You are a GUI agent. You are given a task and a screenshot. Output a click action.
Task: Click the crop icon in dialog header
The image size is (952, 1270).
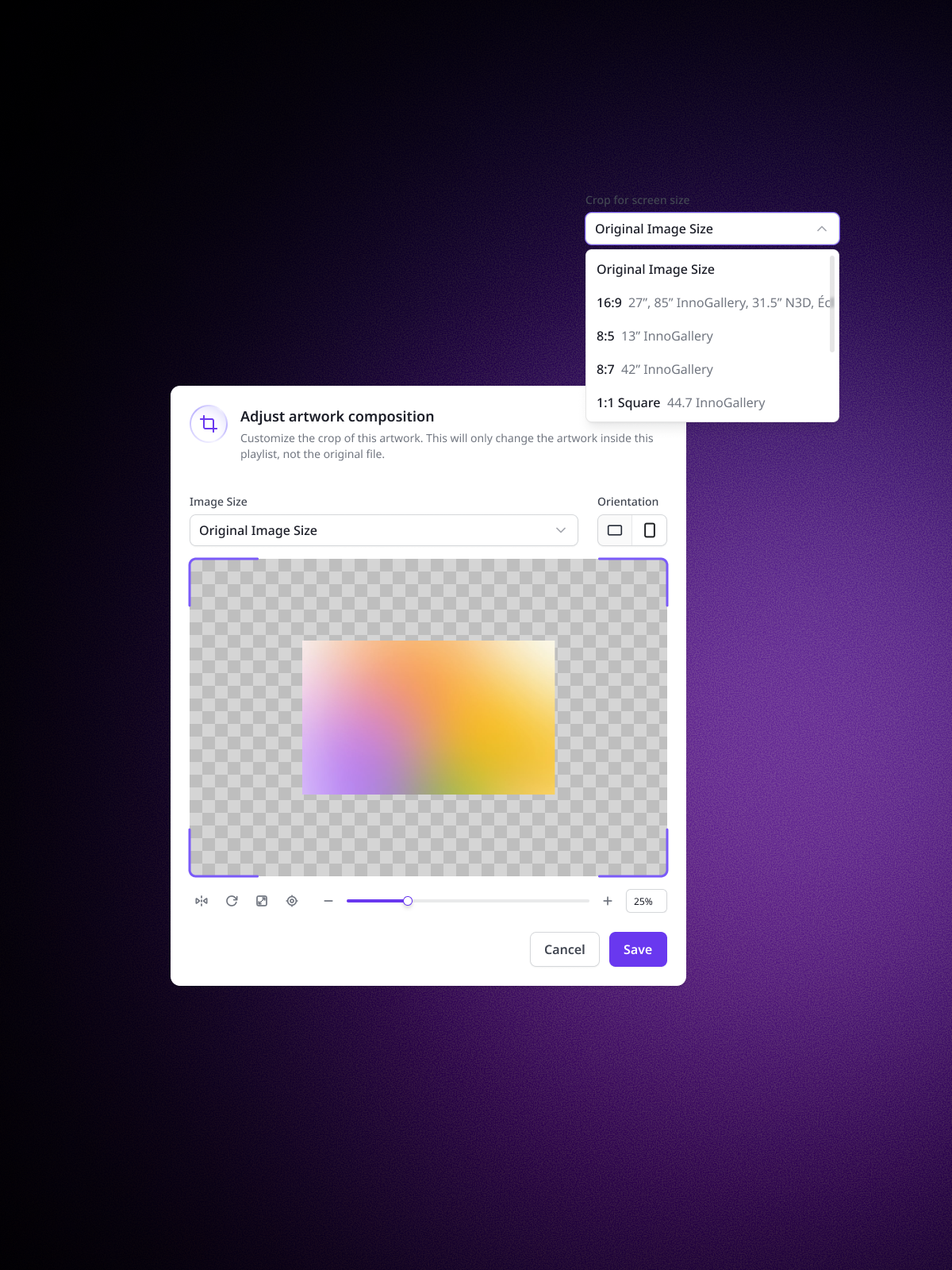209,424
